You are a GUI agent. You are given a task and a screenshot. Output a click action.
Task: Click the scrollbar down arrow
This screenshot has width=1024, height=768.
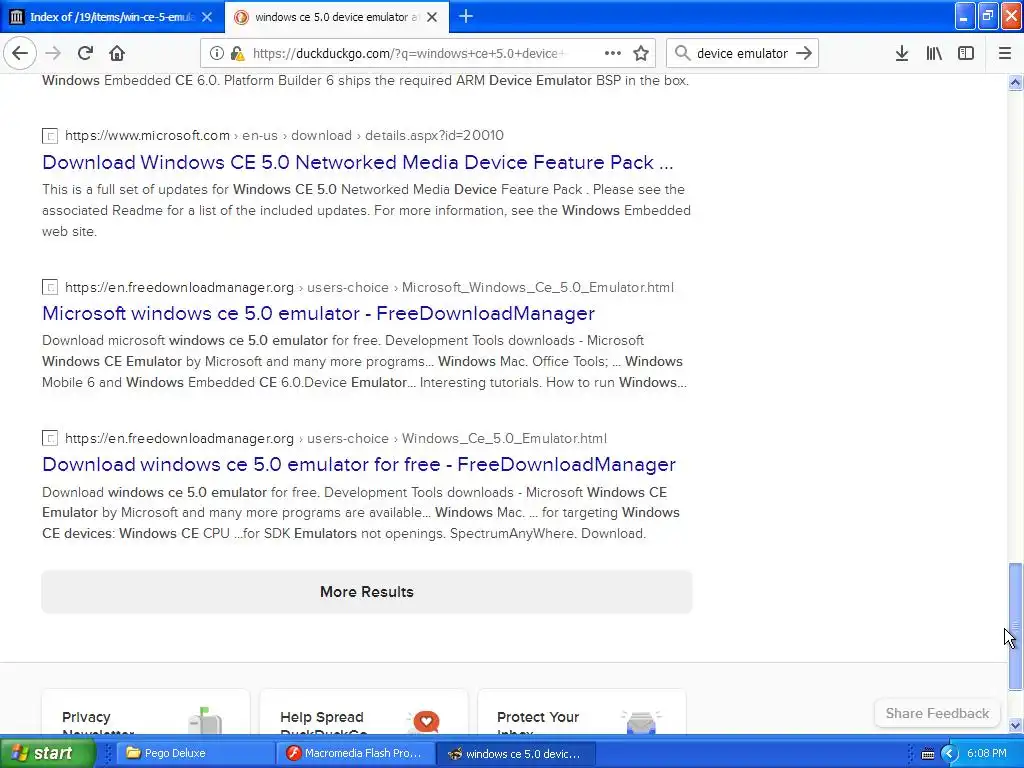[1015, 725]
